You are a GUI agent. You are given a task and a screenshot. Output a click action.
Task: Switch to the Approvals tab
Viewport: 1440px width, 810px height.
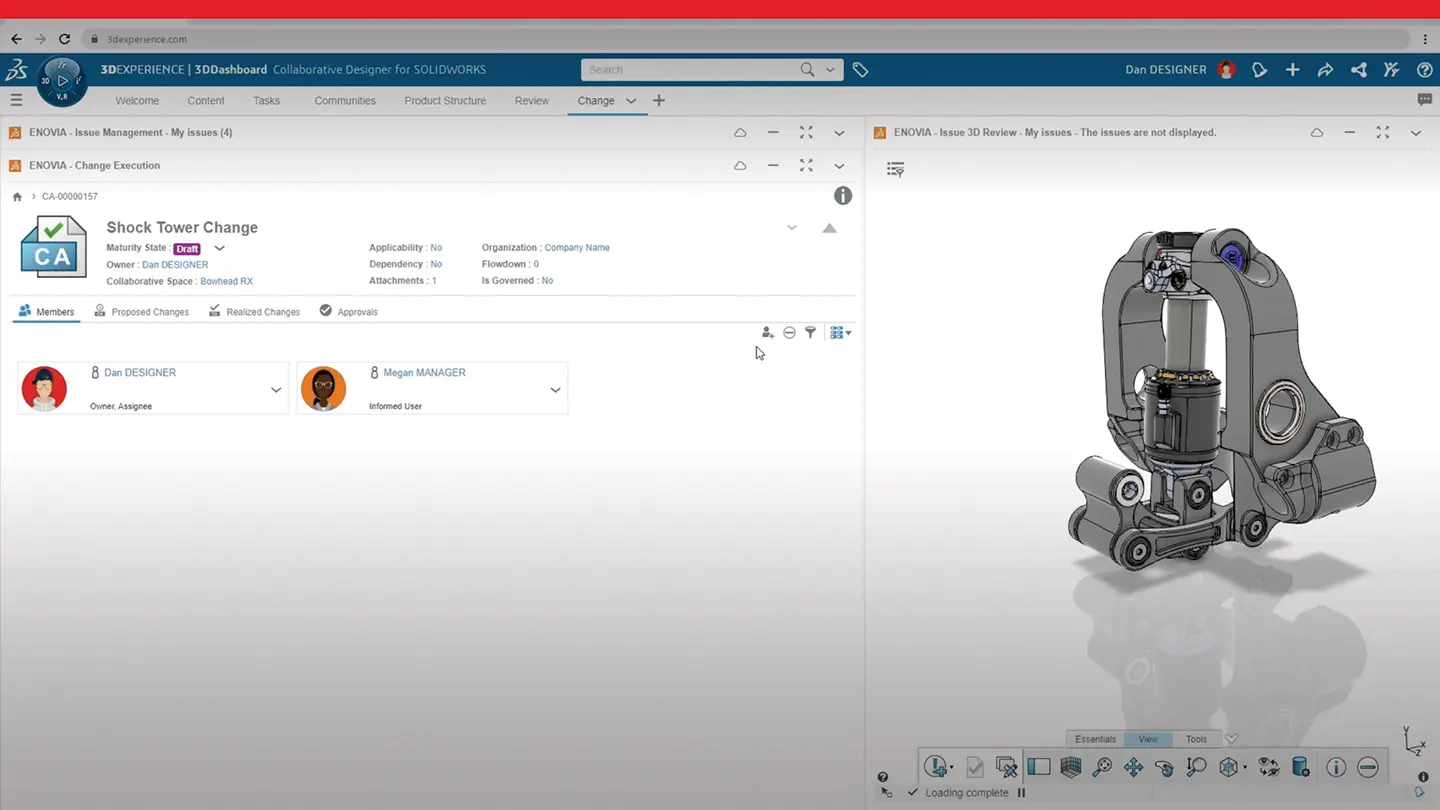coord(357,311)
